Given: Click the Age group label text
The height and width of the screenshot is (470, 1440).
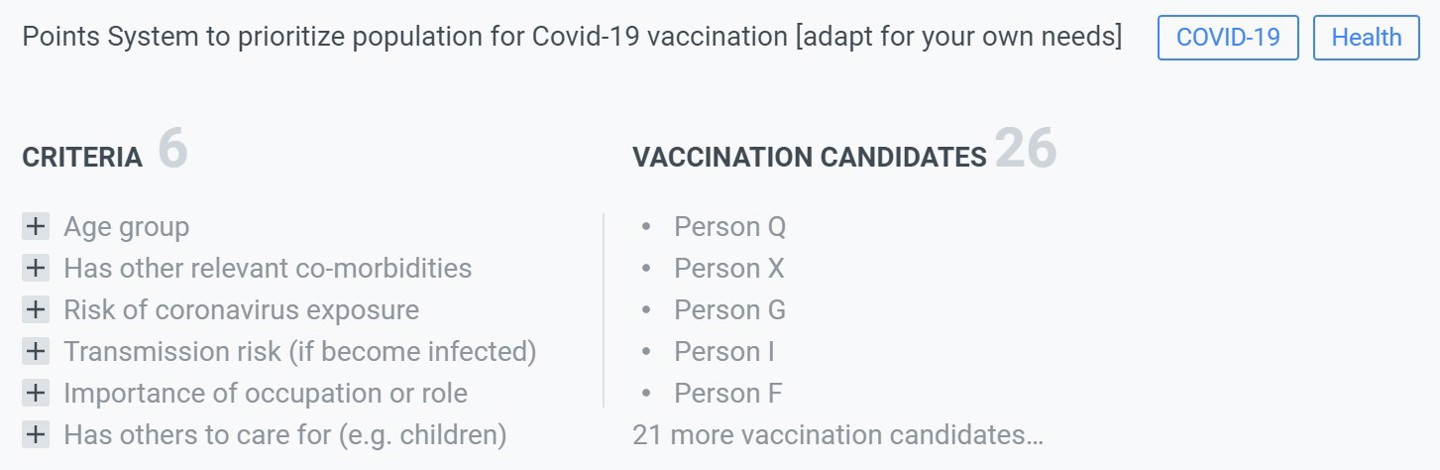Looking at the screenshot, I should click(126, 227).
